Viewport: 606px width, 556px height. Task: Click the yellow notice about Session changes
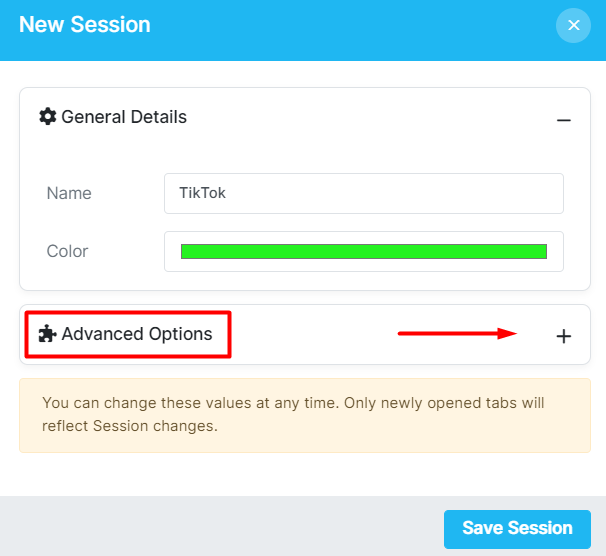(305, 415)
